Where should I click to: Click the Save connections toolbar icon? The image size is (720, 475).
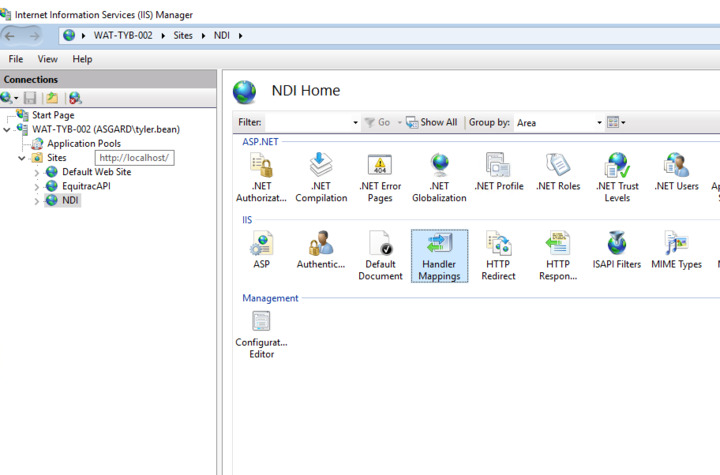30,98
